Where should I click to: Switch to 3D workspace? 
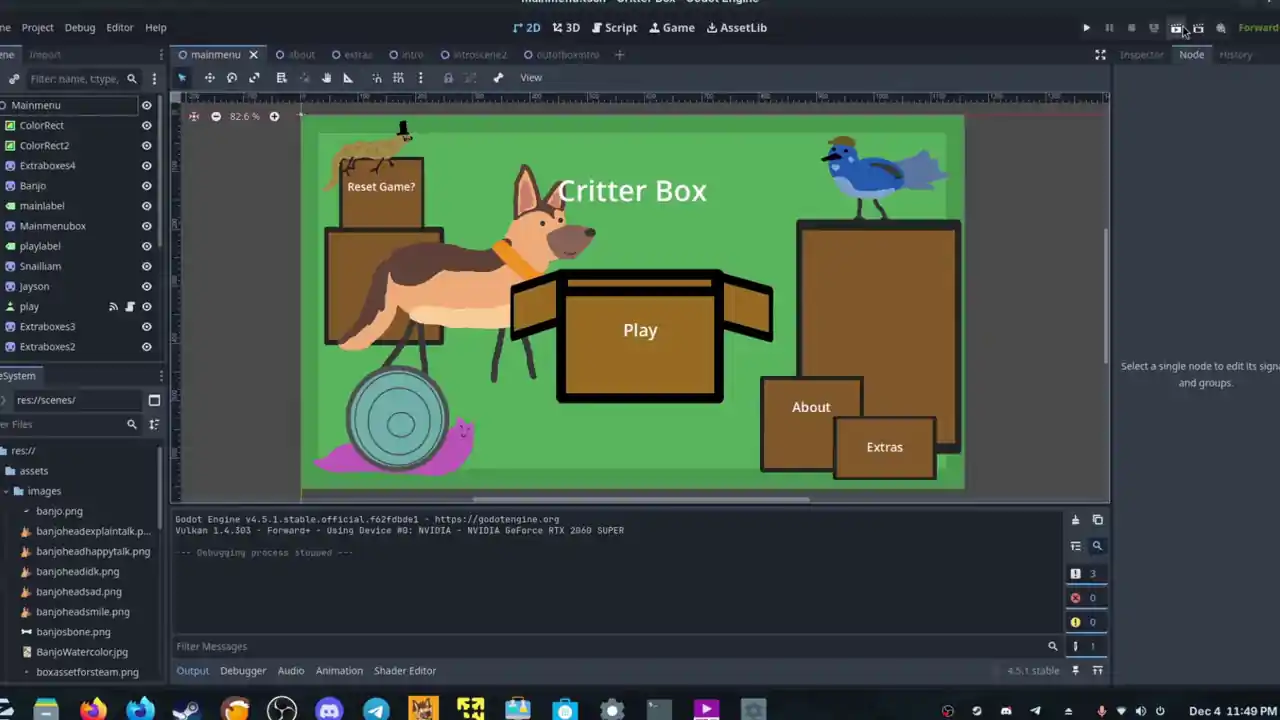tap(566, 28)
